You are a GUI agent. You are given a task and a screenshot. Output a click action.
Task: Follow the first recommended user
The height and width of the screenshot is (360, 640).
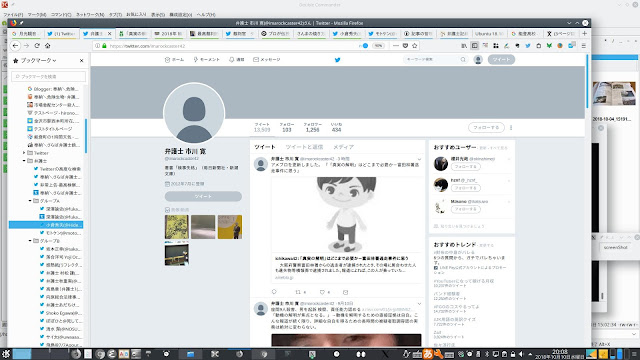point(466,167)
